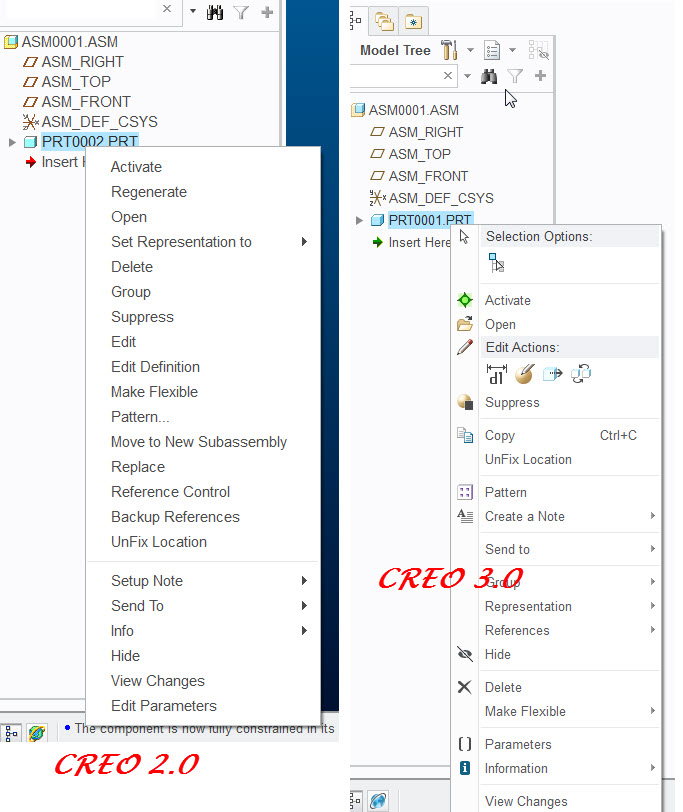Image resolution: width=683 pixels, height=812 pixels.
Task: Click Replace icon under Edit Actions
Action: pos(581,373)
